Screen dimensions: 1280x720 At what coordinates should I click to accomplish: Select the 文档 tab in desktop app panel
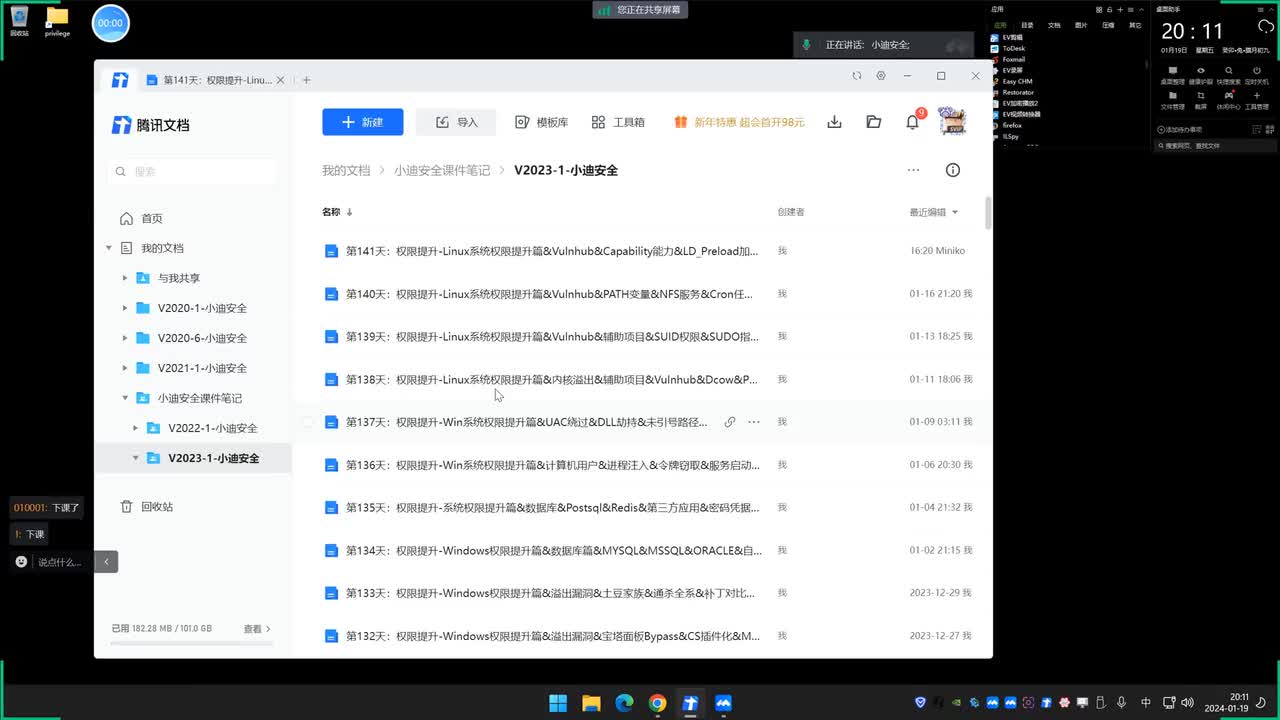(x=1054, y=25)
